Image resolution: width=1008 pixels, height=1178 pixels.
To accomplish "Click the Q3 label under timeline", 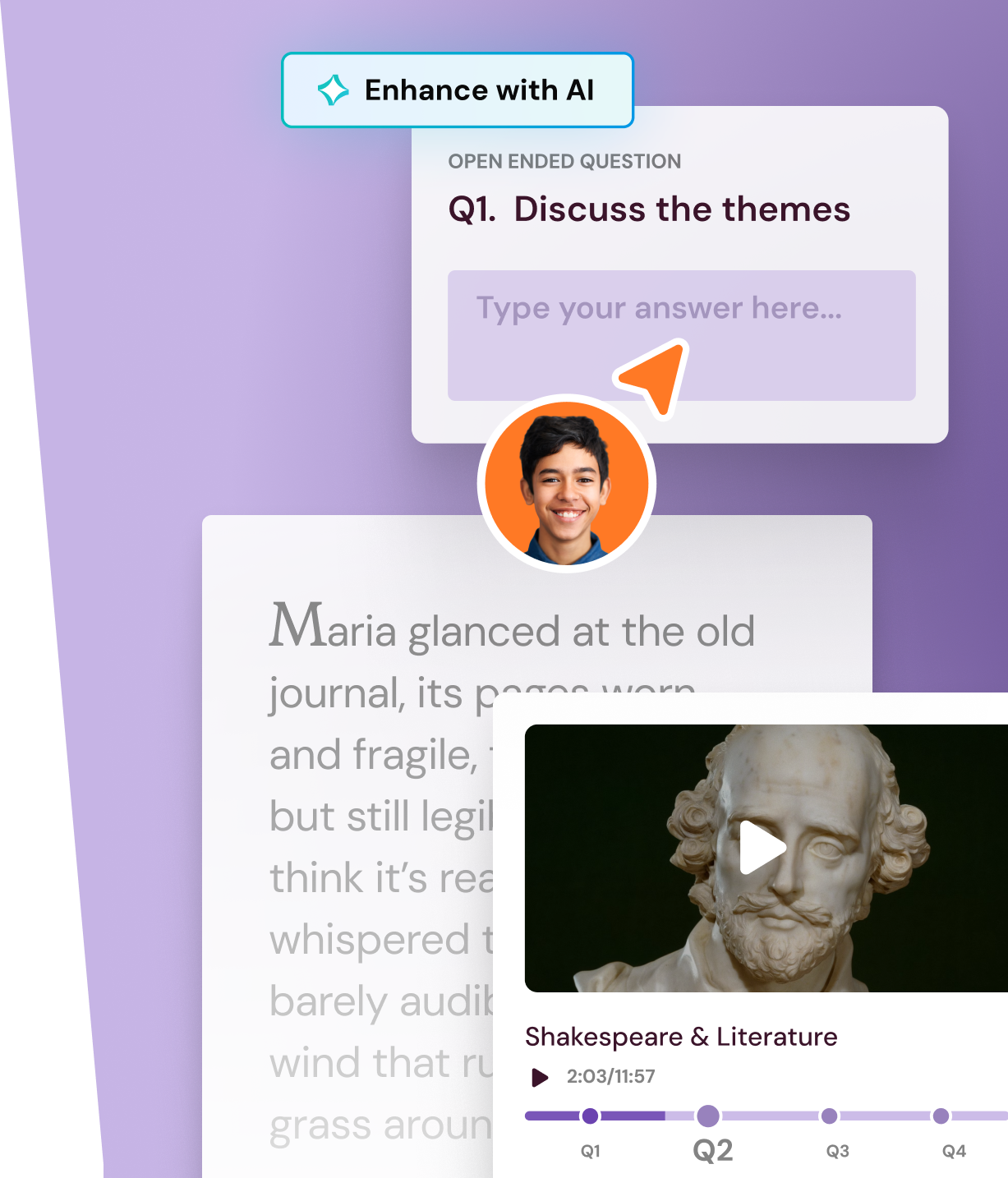I will pyautogui.click(x=838, y=1151).
